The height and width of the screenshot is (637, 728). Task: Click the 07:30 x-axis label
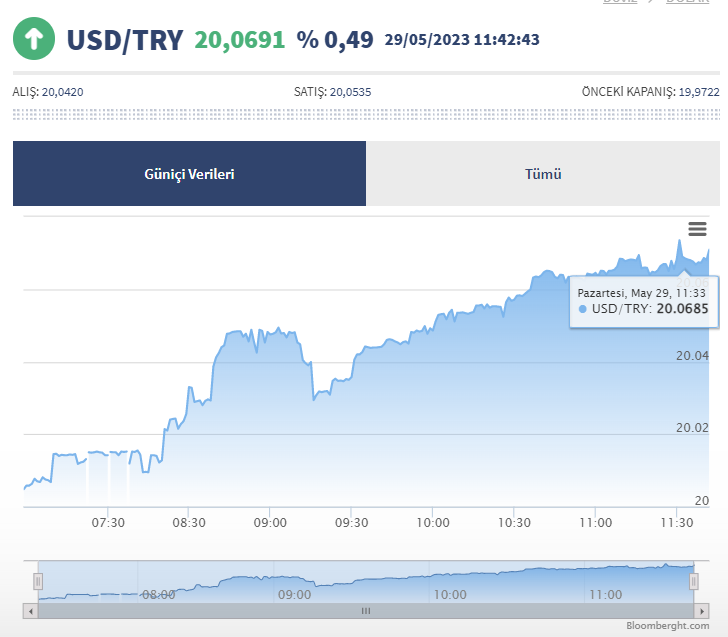108,523
